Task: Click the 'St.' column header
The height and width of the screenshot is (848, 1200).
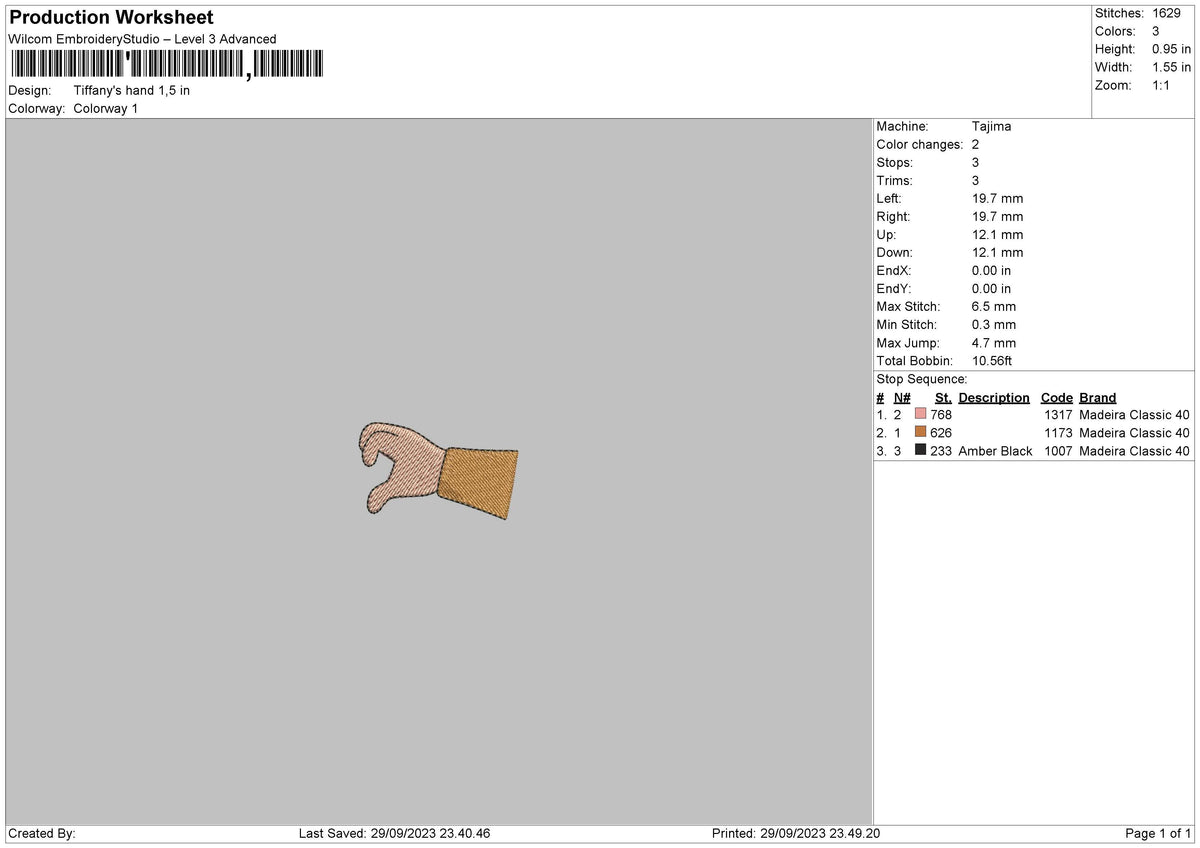Action: 943,397
